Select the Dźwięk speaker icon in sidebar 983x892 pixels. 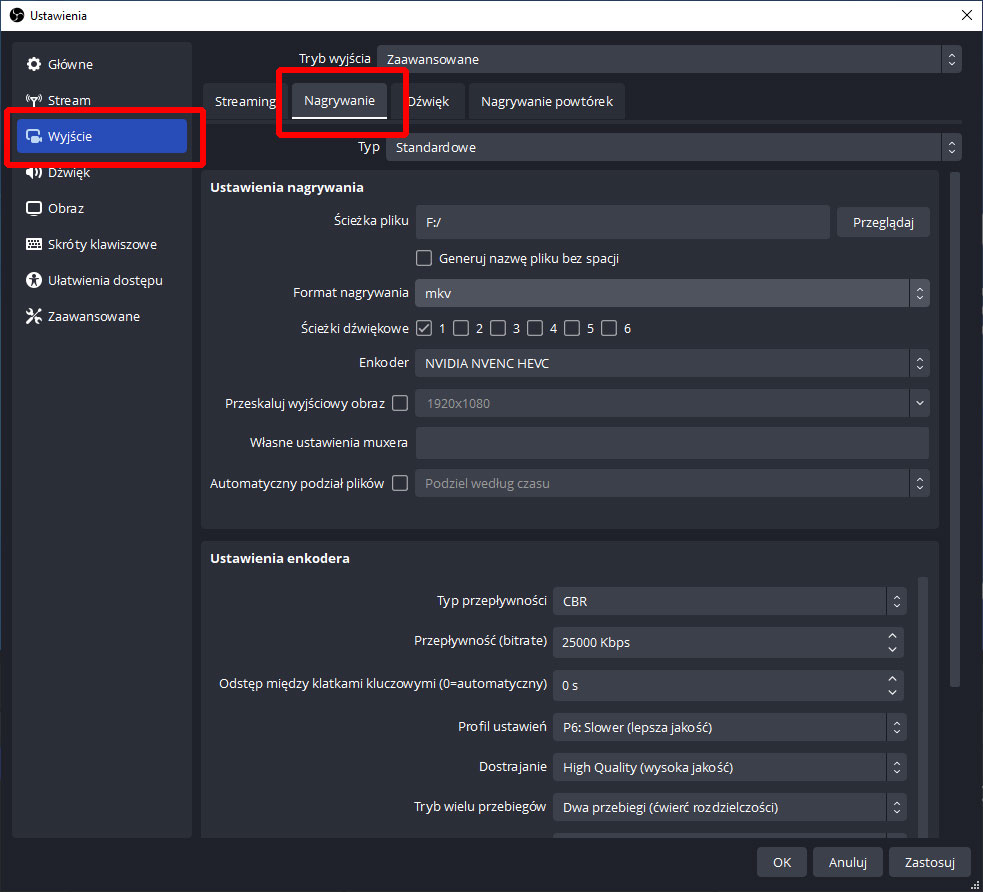pos(34,173)
